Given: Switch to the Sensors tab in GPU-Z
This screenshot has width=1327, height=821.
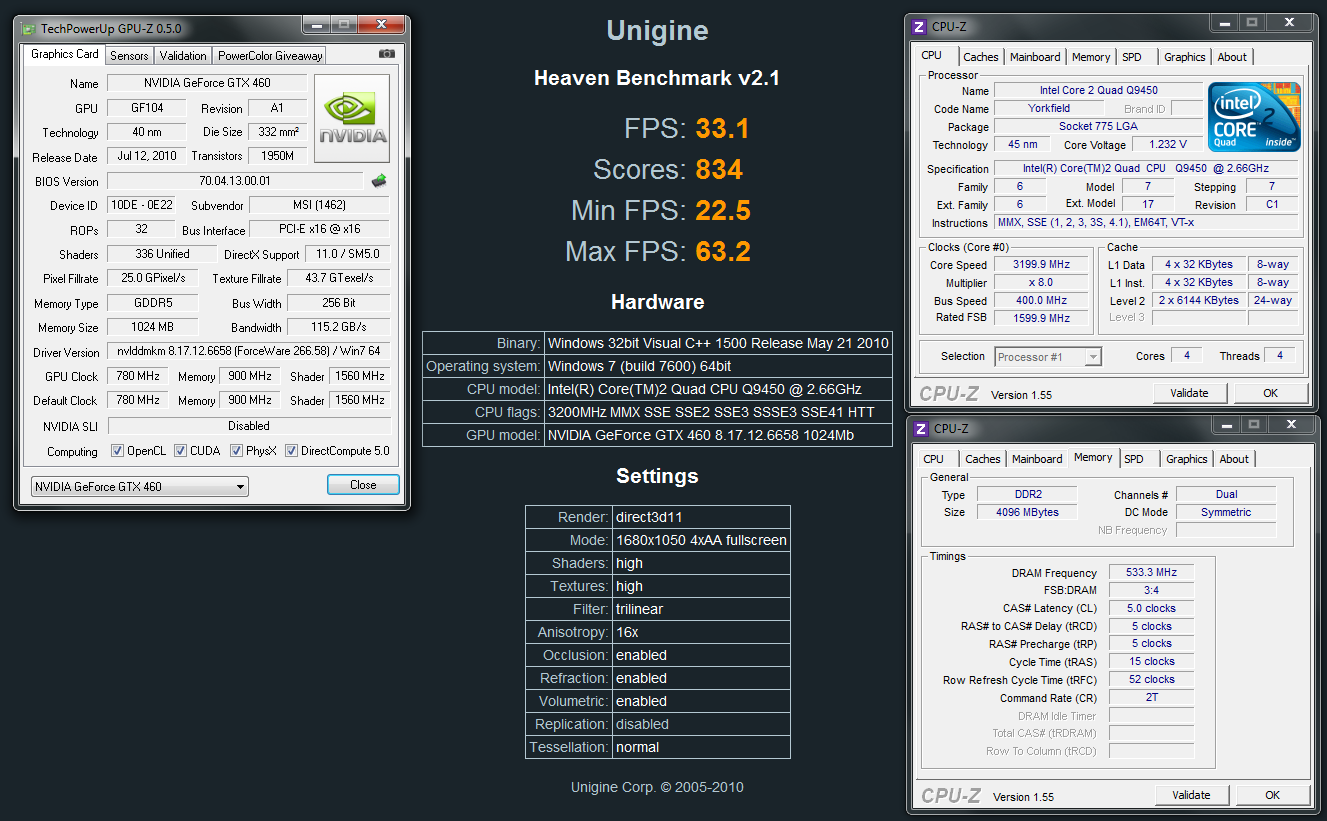Looking at the screenshot, I should click(129, 56).
